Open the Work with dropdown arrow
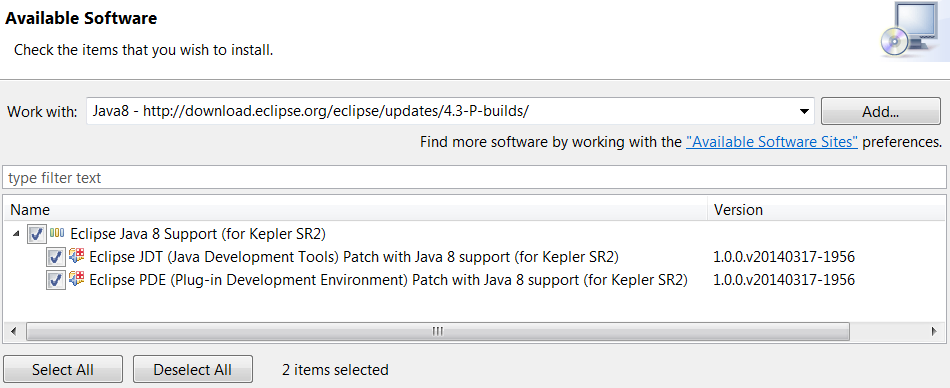The image size is (950, 388). (x=804, y=112)
